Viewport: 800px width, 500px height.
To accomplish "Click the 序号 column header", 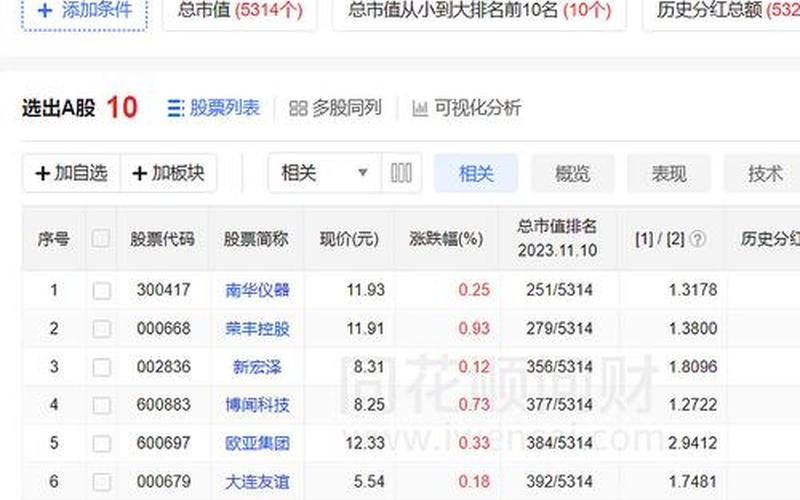I will 54,239.
